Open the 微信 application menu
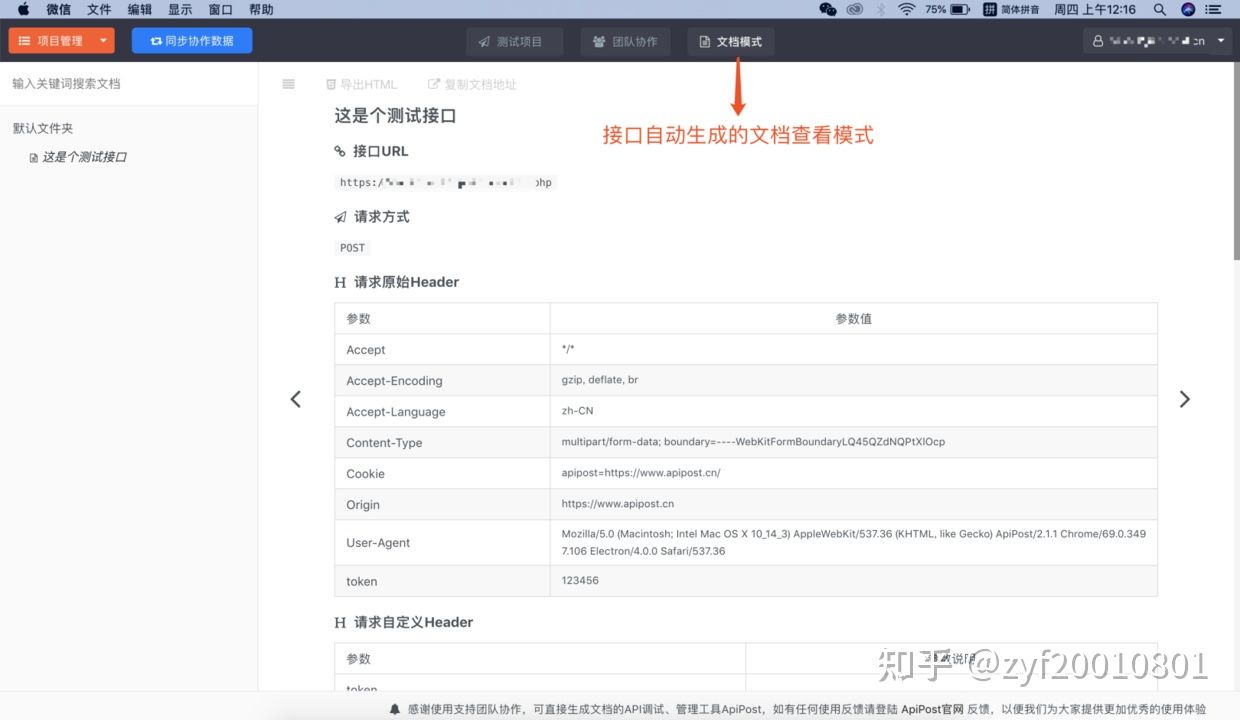Image resolution: width=1240 pixels, height=720 pixels. point(58,9)
